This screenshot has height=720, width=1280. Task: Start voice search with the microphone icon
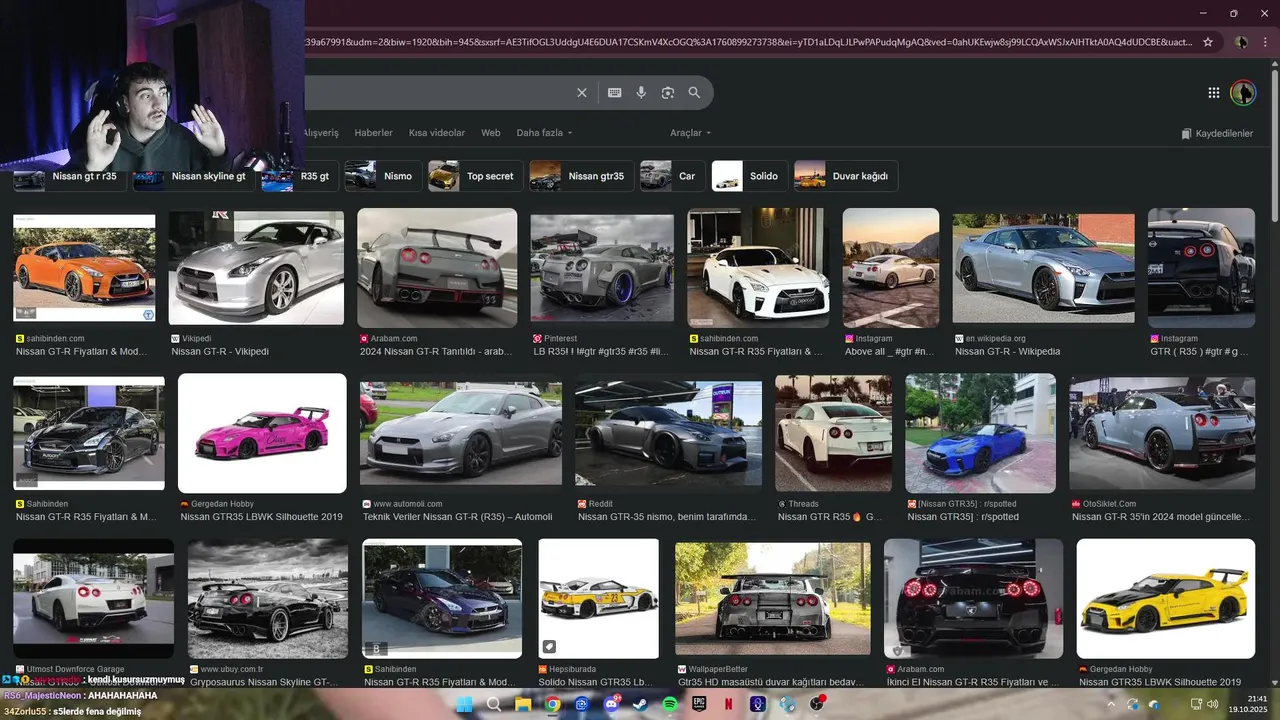click(x=641, y=93)
